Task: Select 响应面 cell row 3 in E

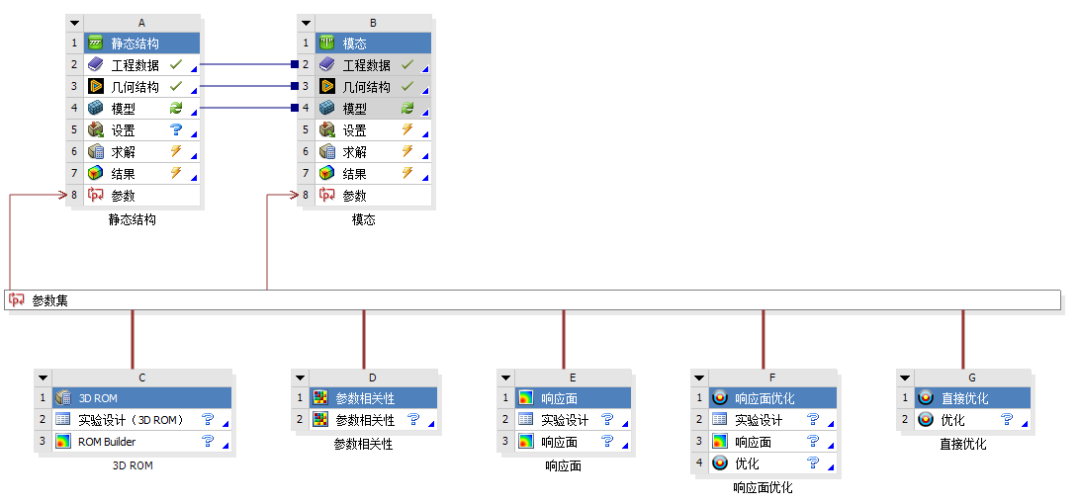Action: click(x=573, y=441)
